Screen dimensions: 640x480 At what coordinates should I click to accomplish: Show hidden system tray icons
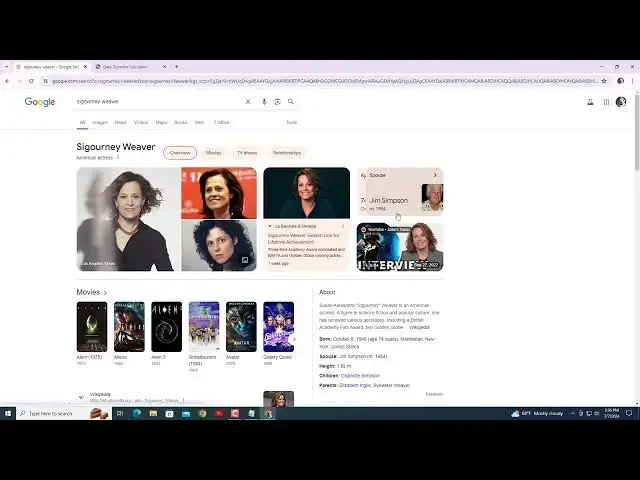[x=573, y=413]
